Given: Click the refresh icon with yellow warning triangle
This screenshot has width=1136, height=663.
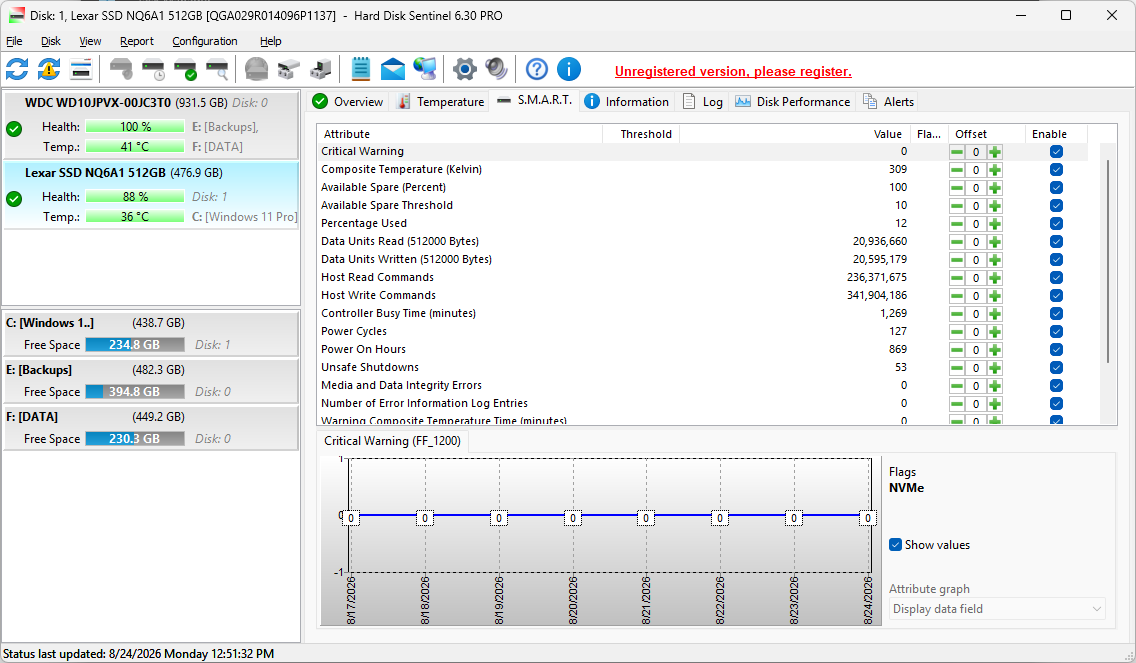Looking at the screenshot, I should click(49, 70).
